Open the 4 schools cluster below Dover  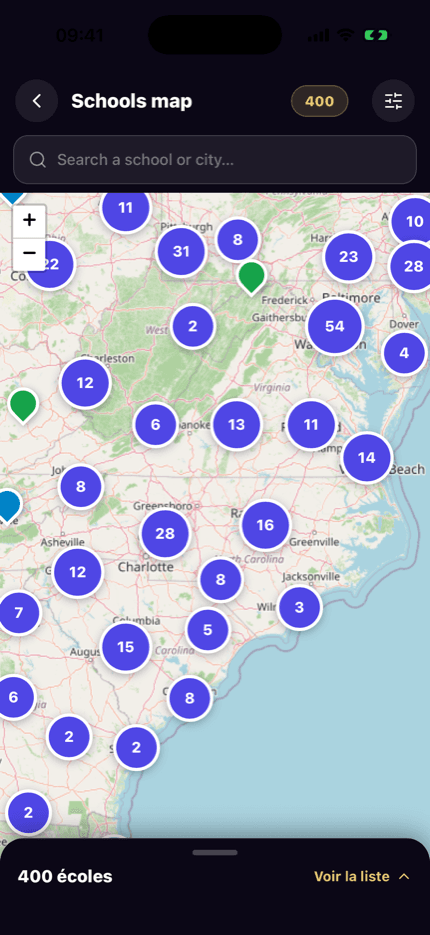pyautogui.click(x=404, y=353)
